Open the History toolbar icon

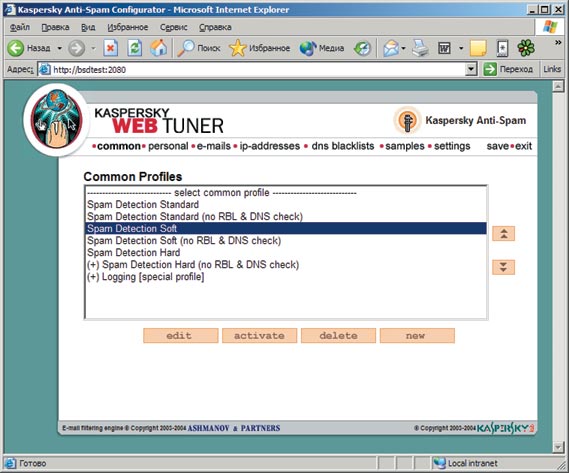coord(362,48)
